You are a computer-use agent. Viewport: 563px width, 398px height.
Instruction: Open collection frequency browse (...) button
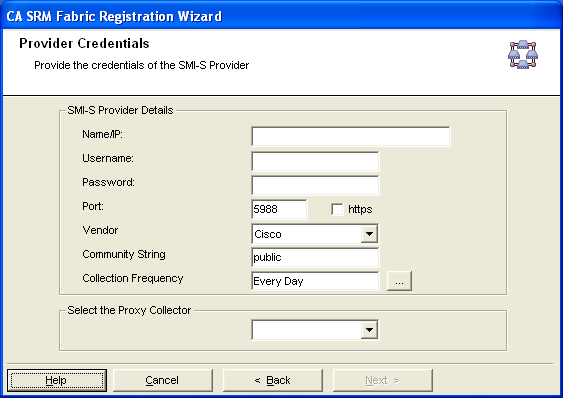[x=399, y=281]
